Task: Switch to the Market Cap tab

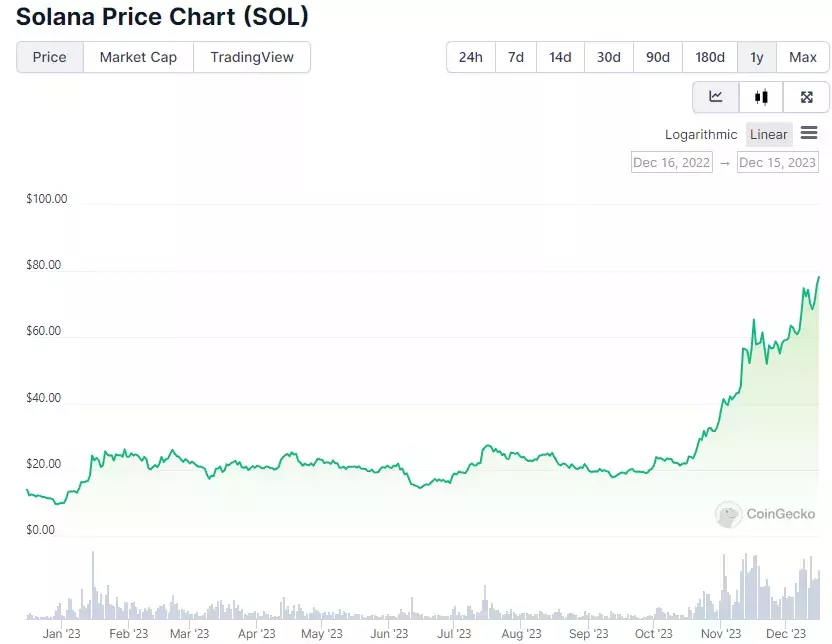Action: [138, 57]
